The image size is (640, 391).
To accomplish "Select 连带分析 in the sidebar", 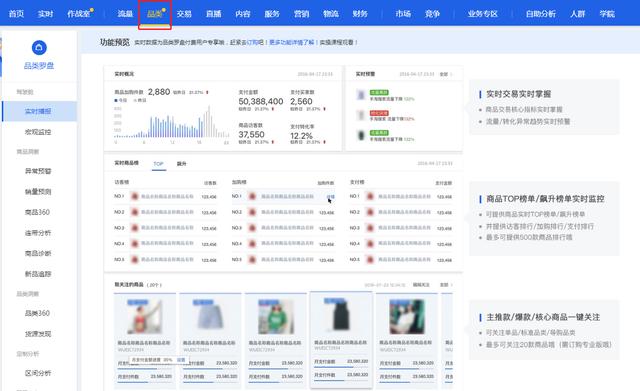I will (x=38, y=233).
